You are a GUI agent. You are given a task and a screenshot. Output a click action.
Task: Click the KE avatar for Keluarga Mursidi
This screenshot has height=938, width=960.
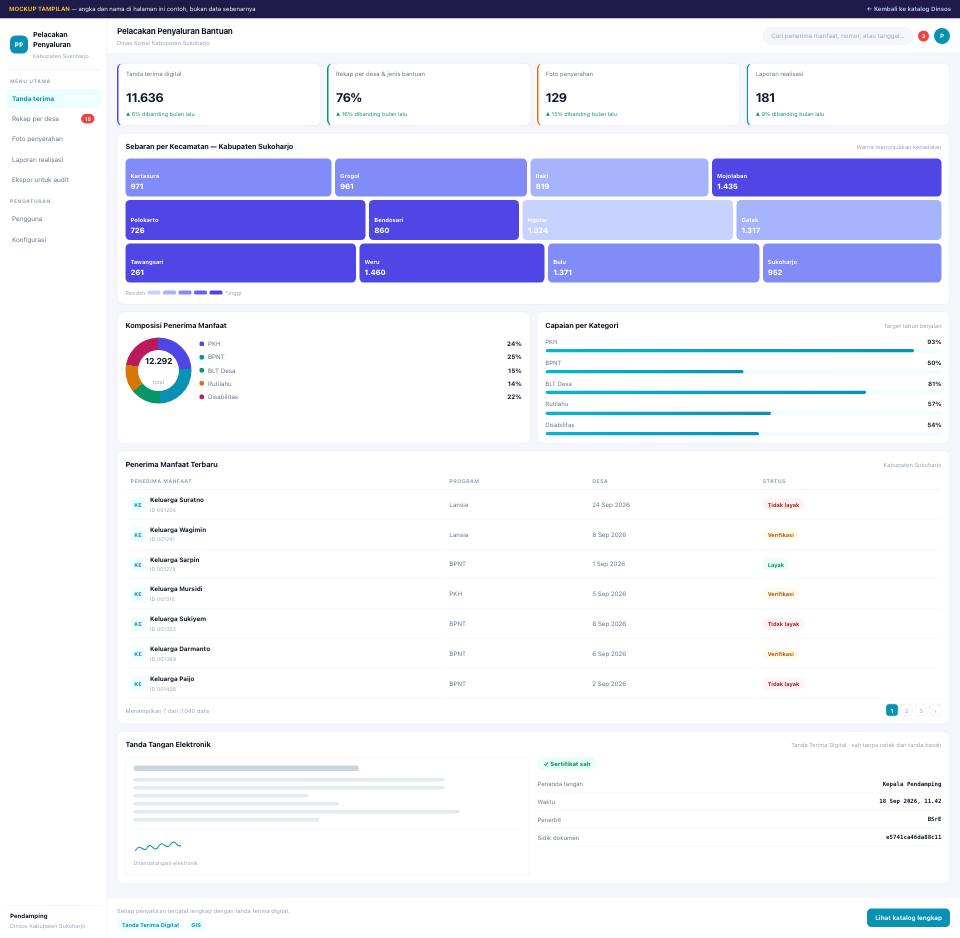(138, 595)
